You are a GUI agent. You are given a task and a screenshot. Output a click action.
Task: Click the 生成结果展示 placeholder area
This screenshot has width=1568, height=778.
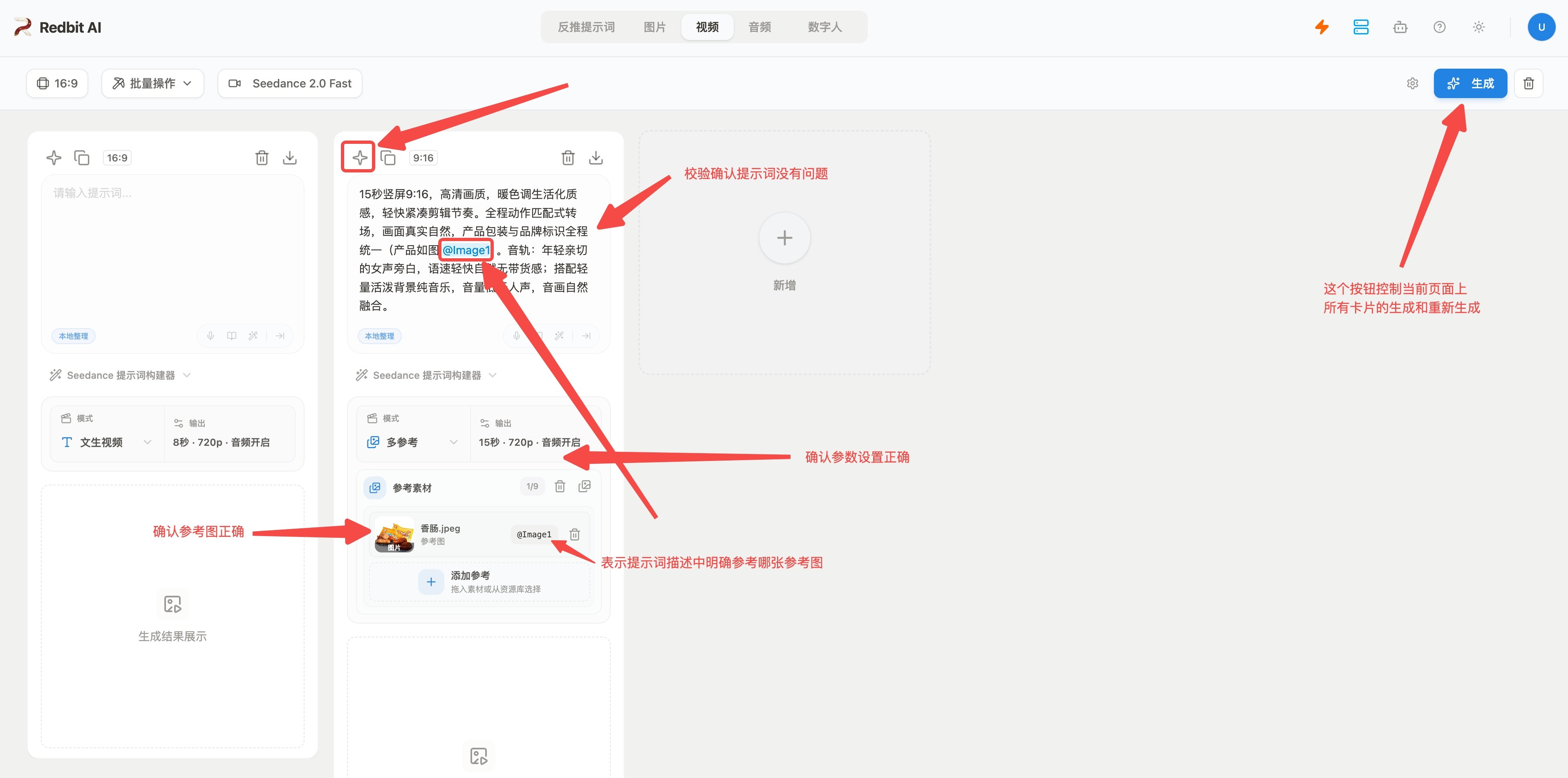click(172, 616)
